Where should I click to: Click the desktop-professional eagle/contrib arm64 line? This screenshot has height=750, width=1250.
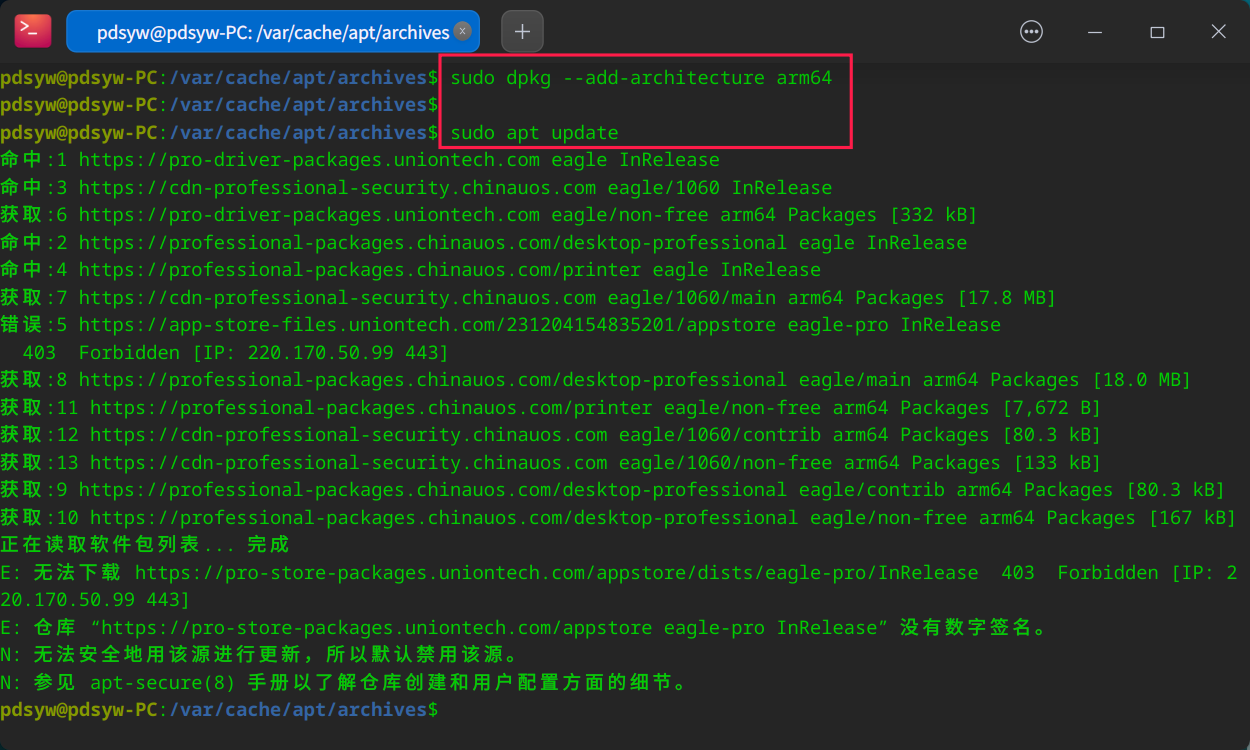click(613, 490)
